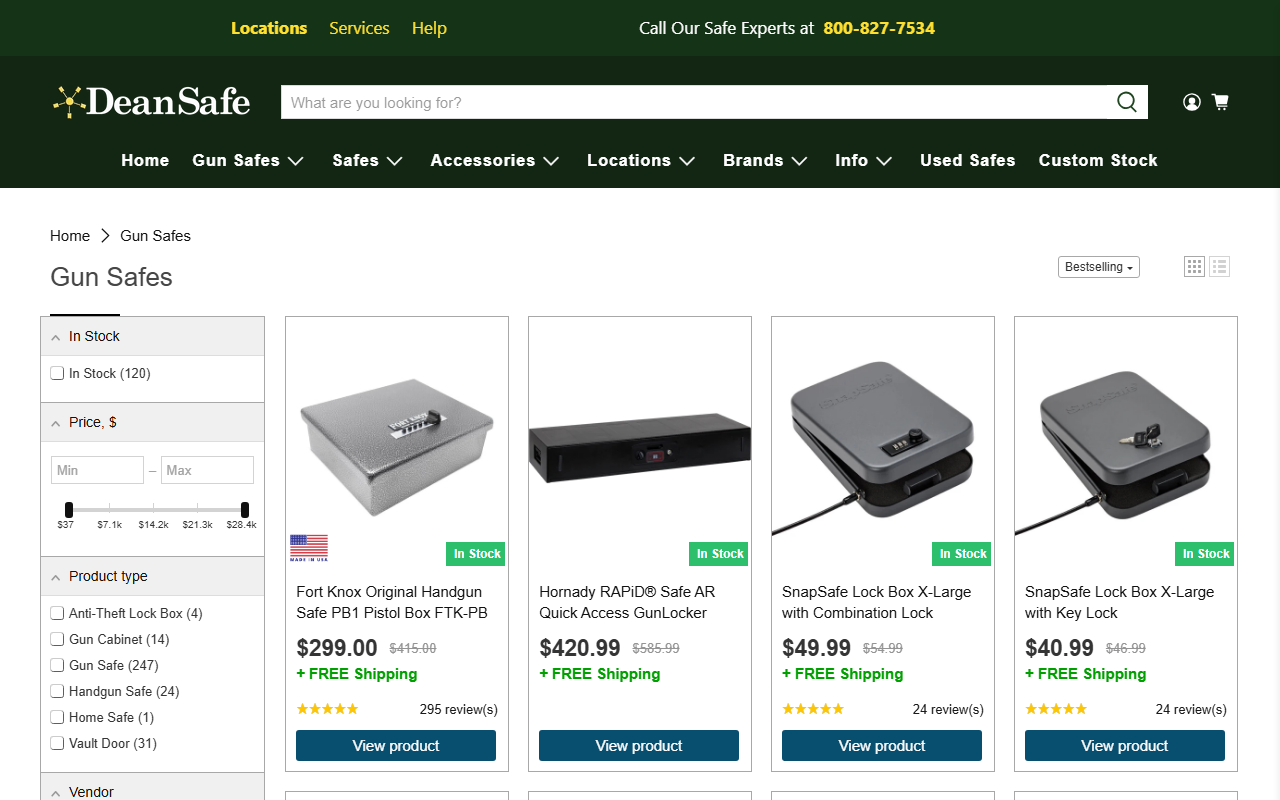
Task: Expand the Info nav menu
Action: pos(864,160)
